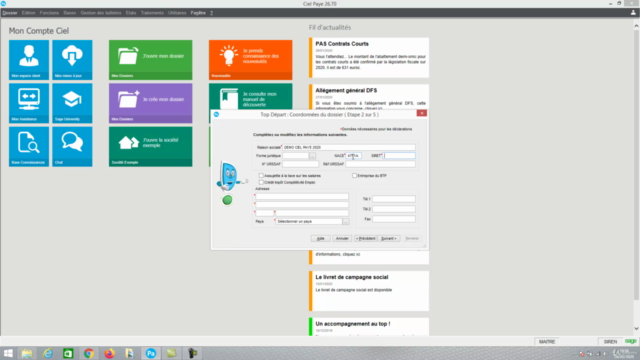Open the Base Connaissances tile
Viewport: 640px width, 360px height.
tap(29, 147)
